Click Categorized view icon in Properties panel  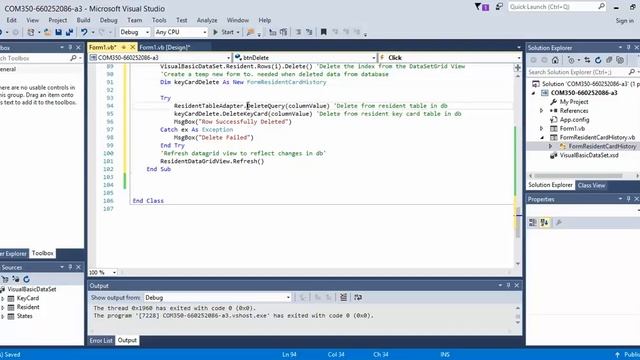(x=533, y=222)
